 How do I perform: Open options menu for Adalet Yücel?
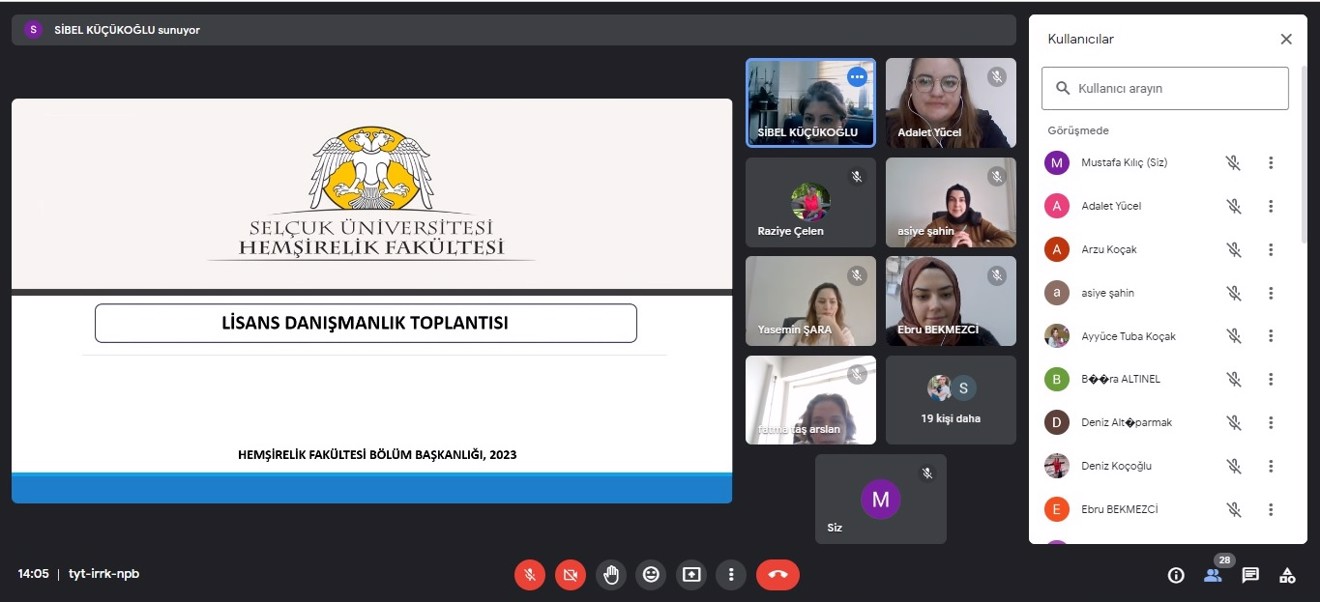[1271, 206]
